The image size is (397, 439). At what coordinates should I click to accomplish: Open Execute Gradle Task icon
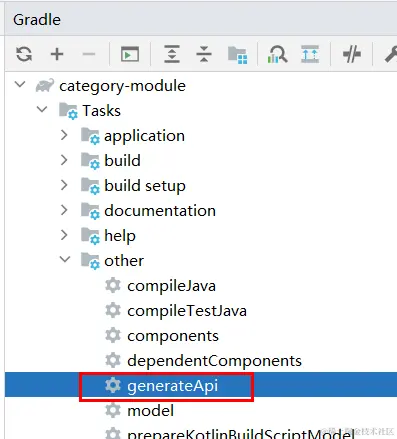click(x=130, y=54)
